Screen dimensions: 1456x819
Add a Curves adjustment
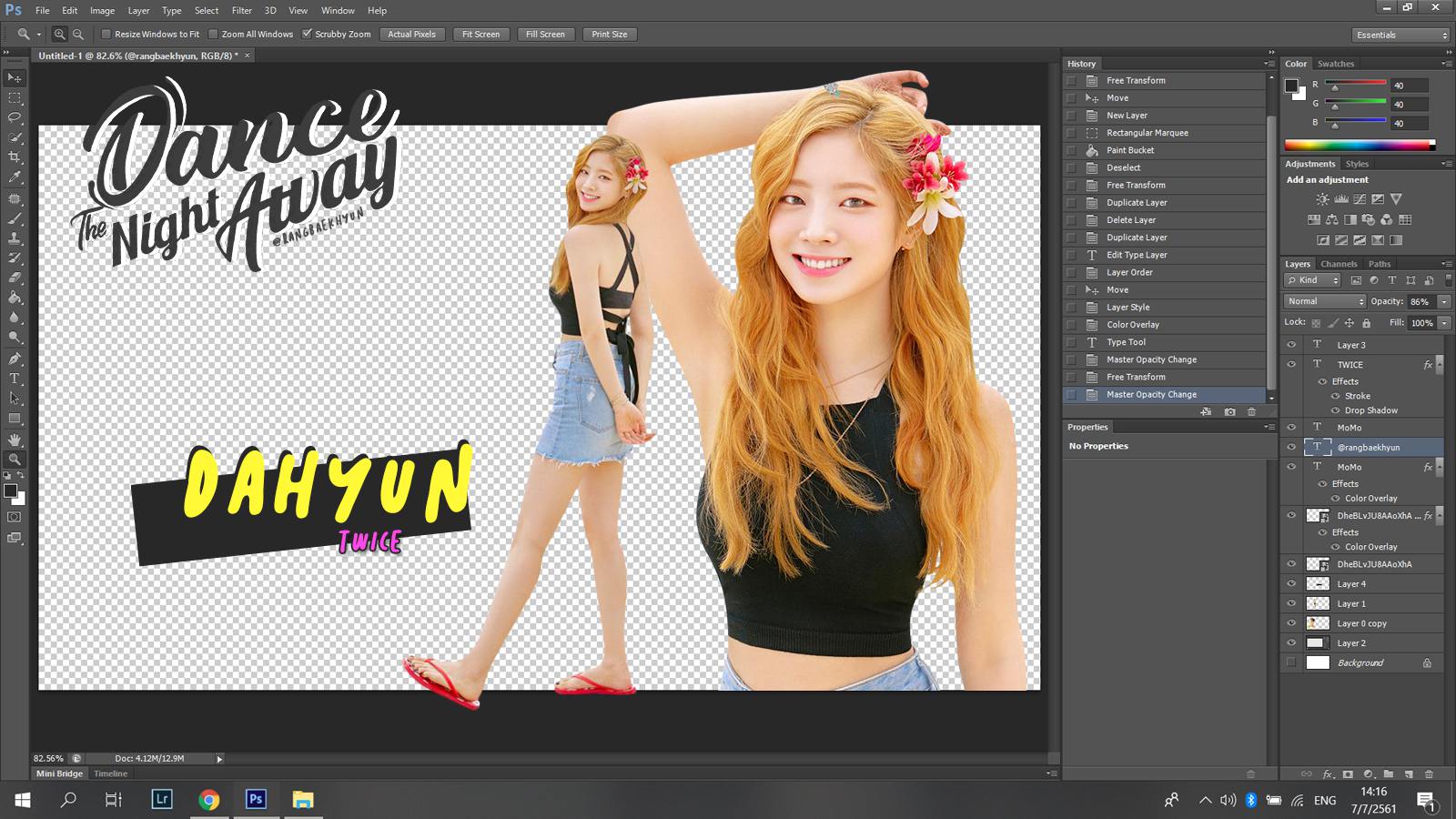pos(1360,199)
